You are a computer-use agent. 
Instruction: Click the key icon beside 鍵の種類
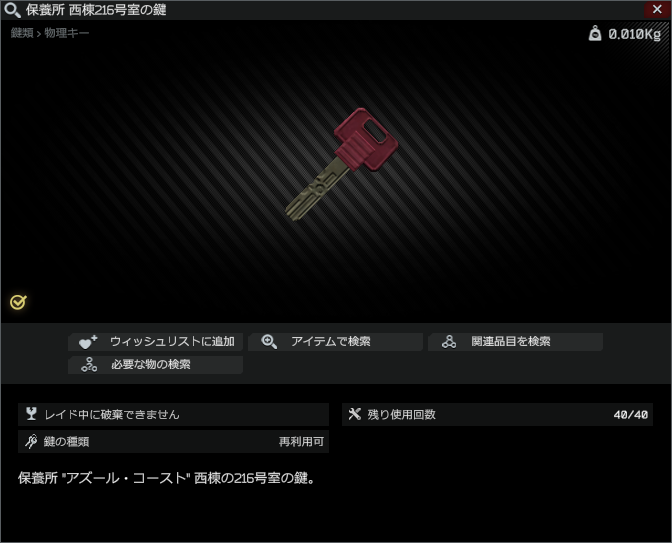click(31, 441)
